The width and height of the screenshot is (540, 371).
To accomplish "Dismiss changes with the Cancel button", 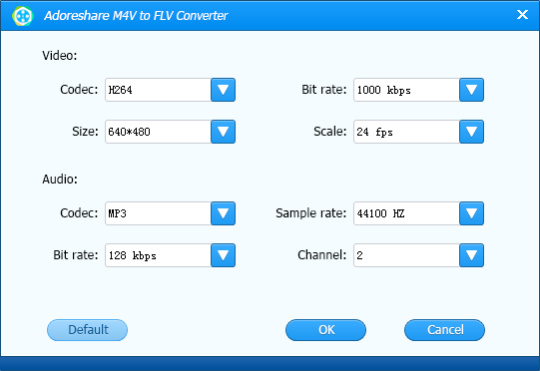I will coord(445,330).
